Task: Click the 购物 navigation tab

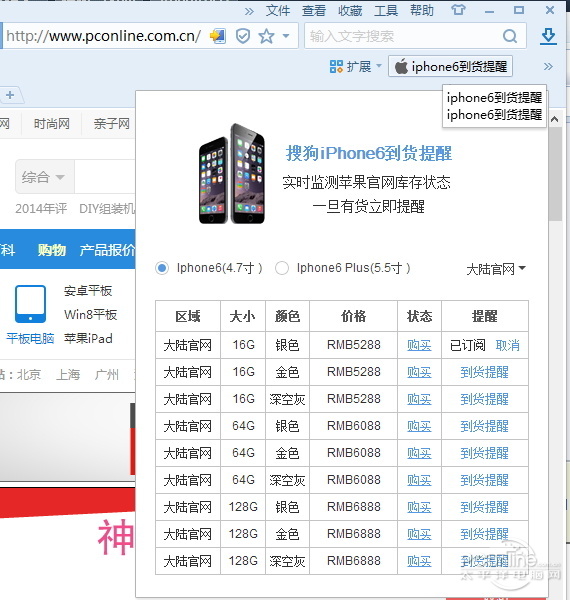Action: (52, 250)
